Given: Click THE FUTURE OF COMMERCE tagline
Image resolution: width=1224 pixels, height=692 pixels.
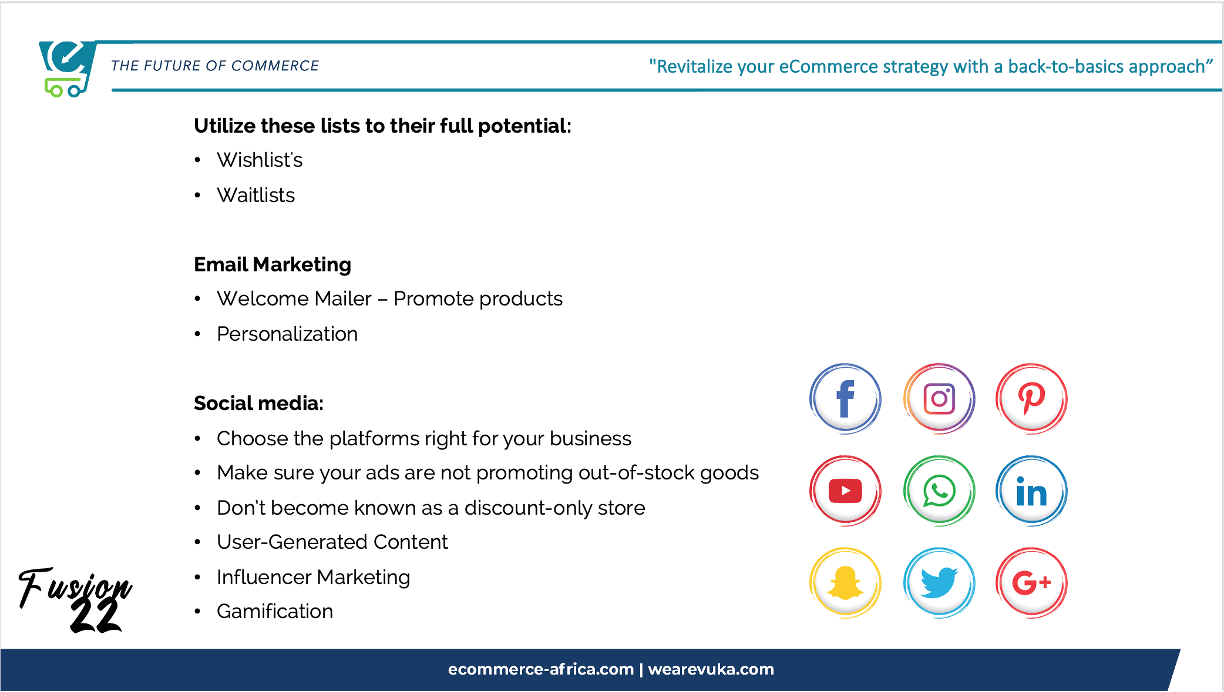Looking at the screenshot, I should (215, 66).
